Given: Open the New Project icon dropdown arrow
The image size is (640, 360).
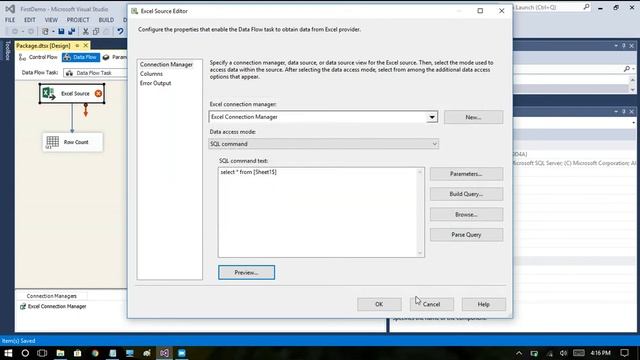Looking at the screenshot, I should [x=53, y=31].
